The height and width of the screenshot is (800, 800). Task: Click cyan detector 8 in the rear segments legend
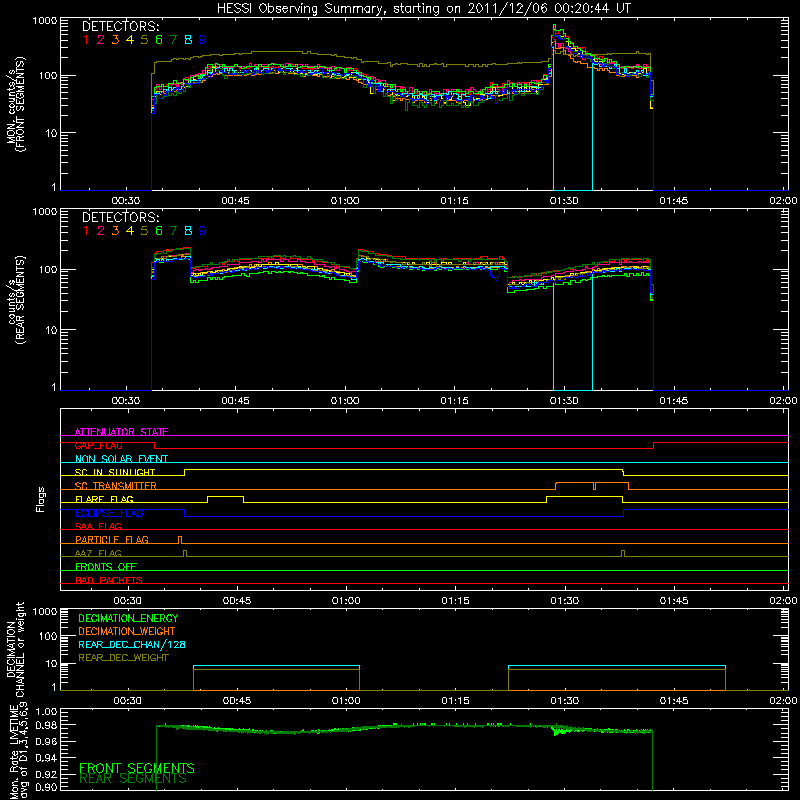pyautogui.click(x=188, y=231)
